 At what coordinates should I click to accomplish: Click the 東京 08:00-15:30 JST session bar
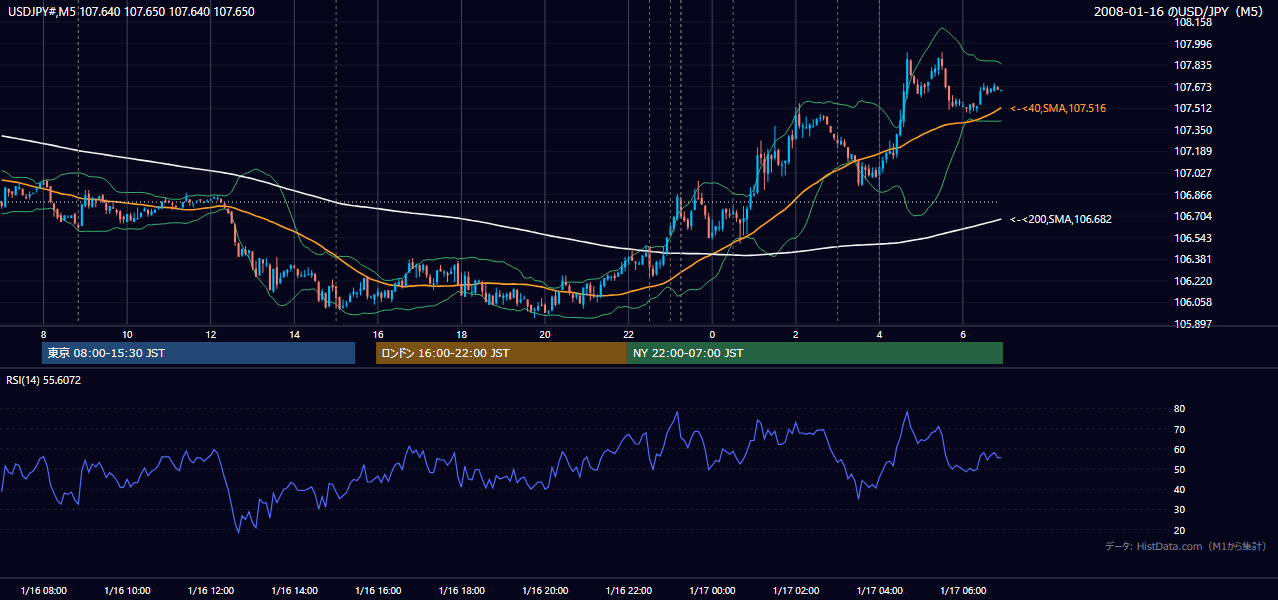pos(198,353)
